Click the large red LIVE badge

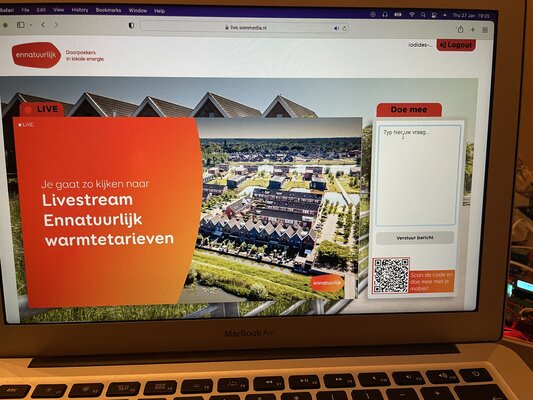pos(41,109)
